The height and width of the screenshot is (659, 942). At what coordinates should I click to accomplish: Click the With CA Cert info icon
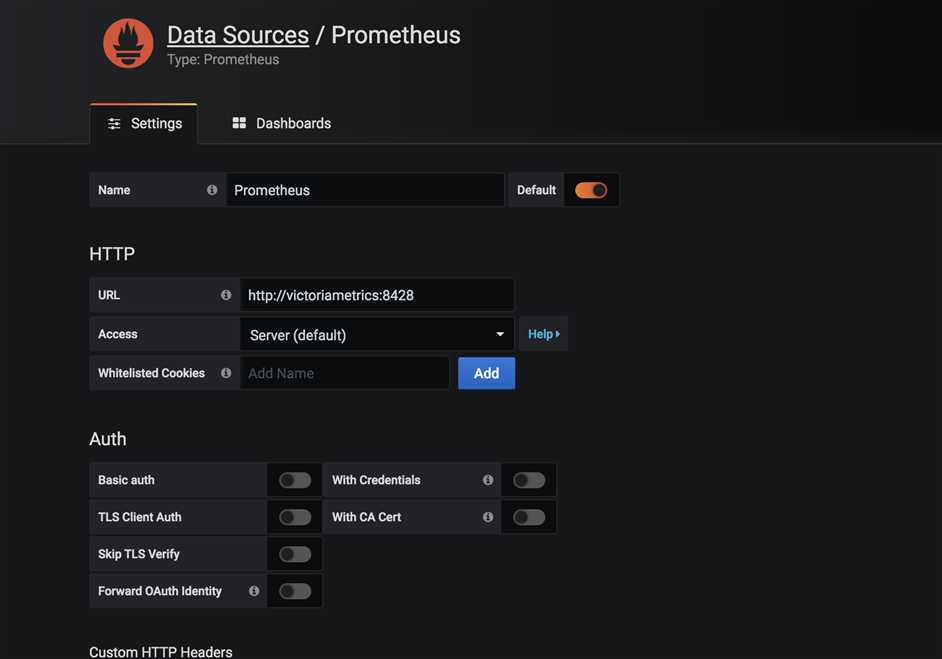[488, 517]
